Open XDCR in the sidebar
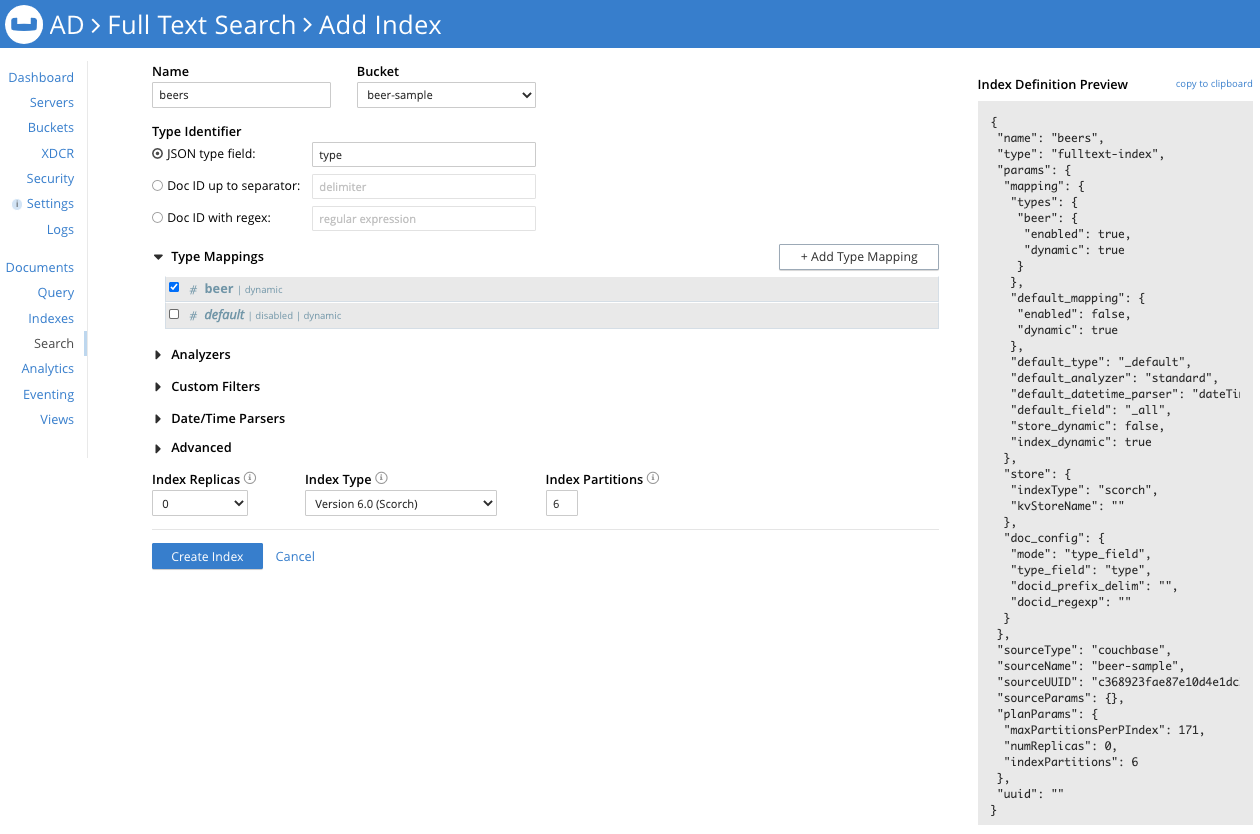The width and height of the screenshot is (1260, 834). tap(58, 153)
